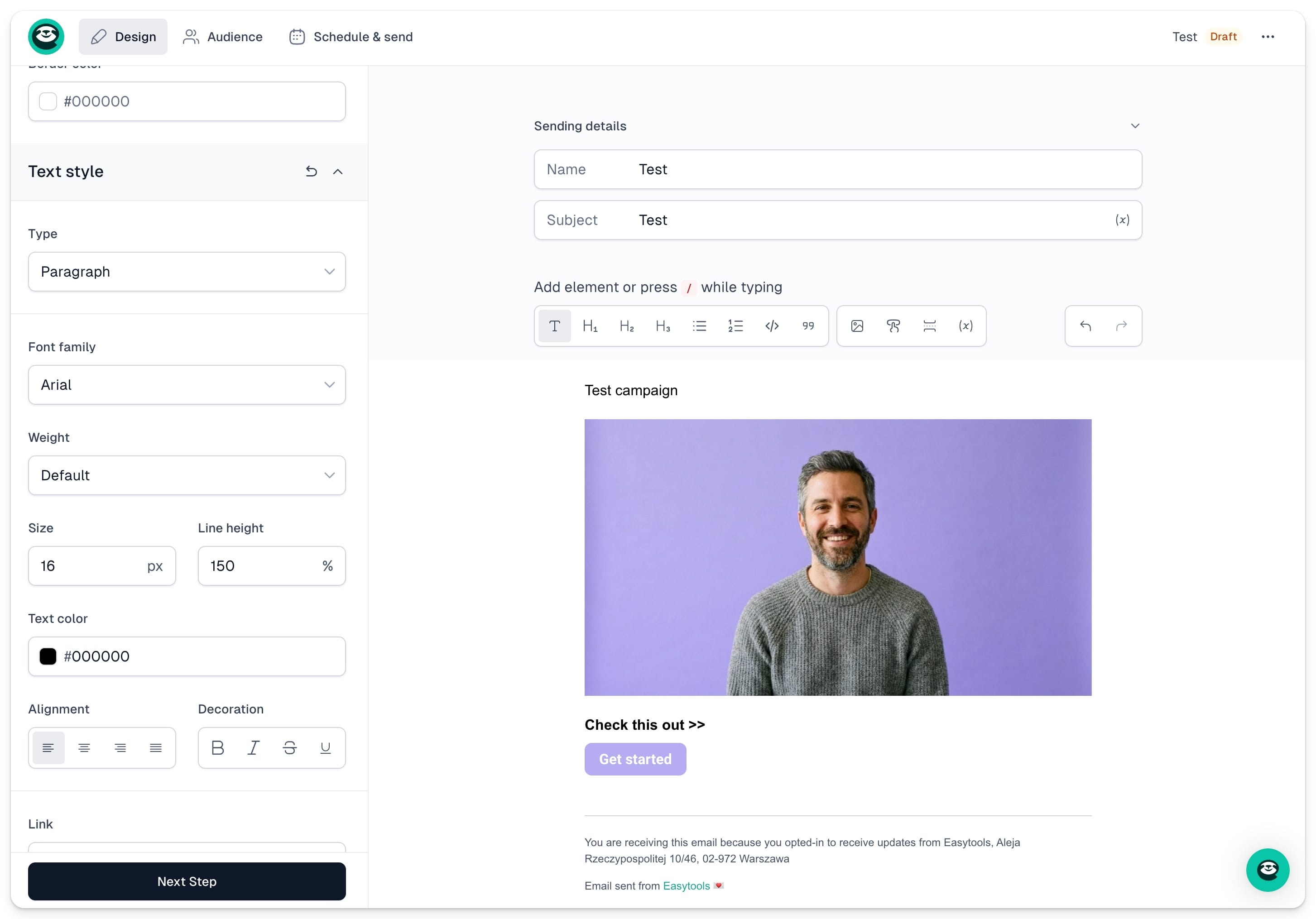1316x919 pixels.
Task: Add a blockquote element
Action: 808,326
